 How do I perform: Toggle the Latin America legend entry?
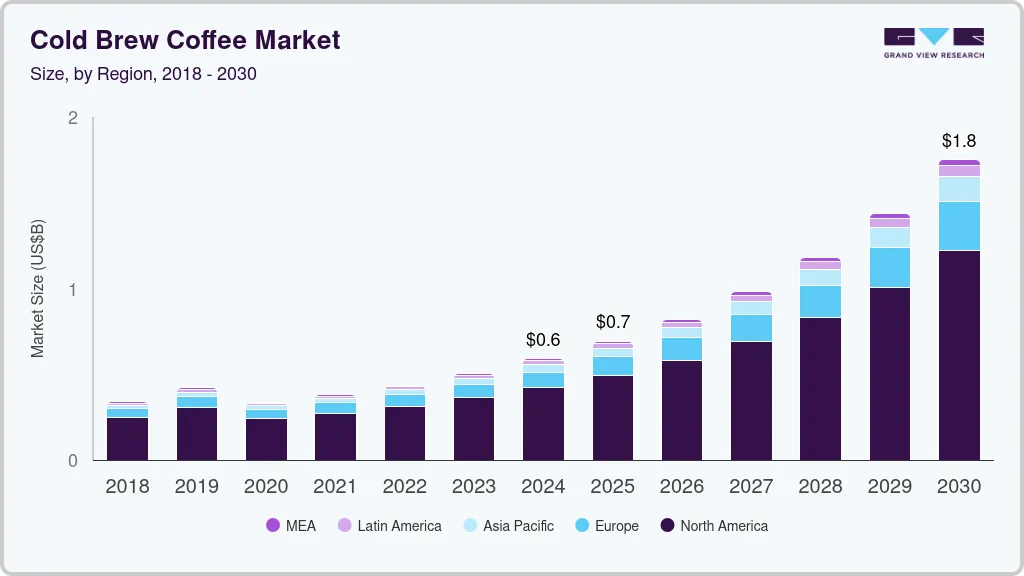click(345, 525)
